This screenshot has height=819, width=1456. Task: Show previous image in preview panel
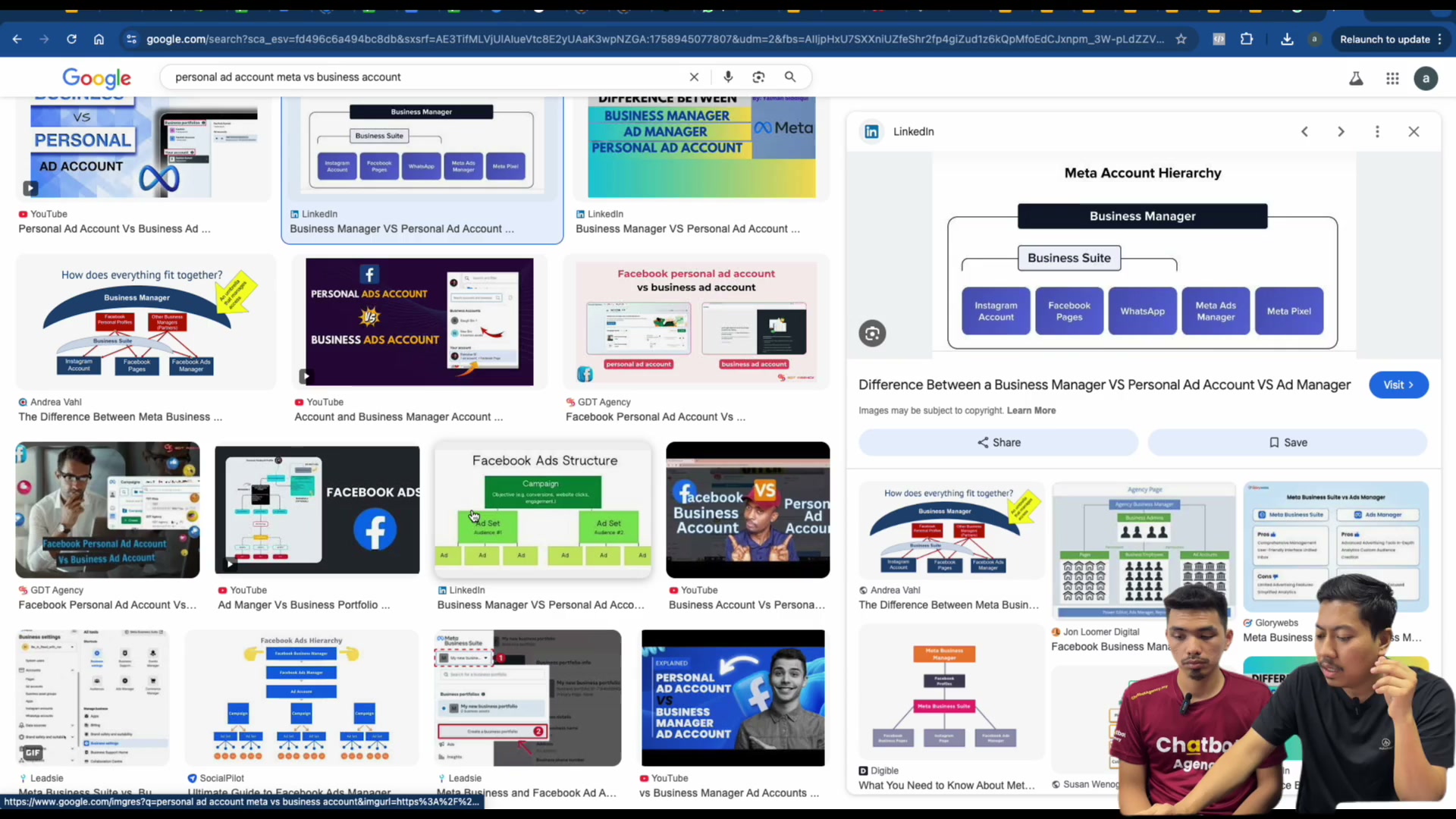pos(1304,131)
